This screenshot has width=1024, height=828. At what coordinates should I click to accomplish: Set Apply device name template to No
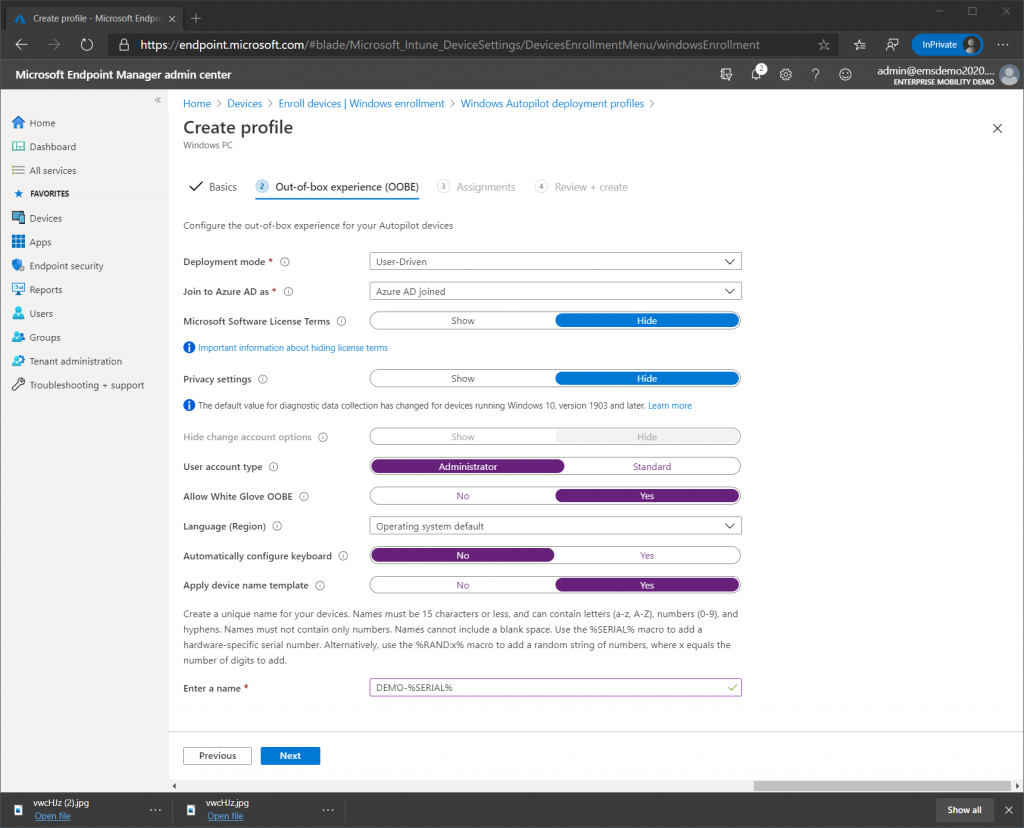[x=462, y=585]
